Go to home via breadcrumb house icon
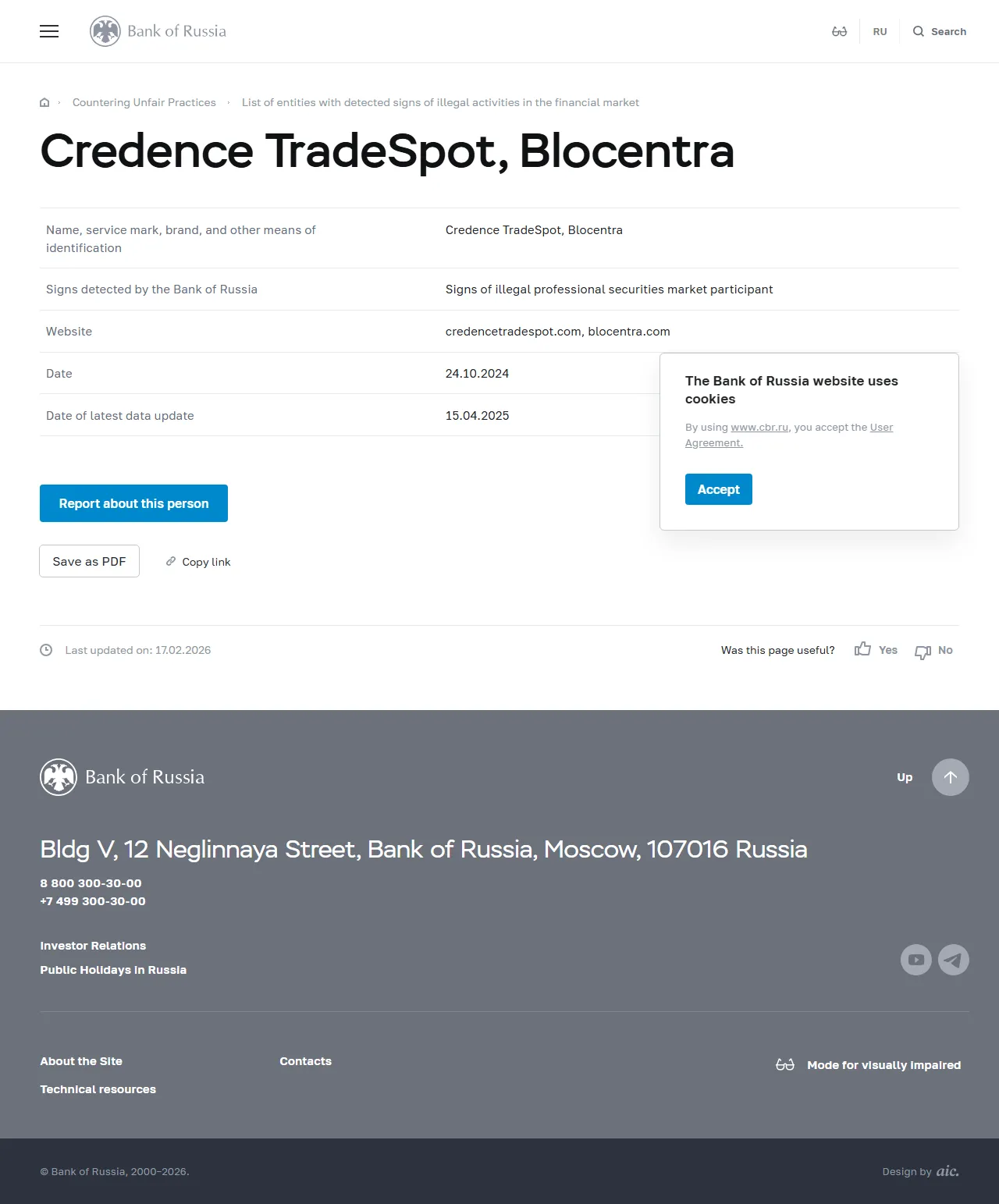This screenshot has height=1204, width=999. pyautogui.click(x=44, y=102)
